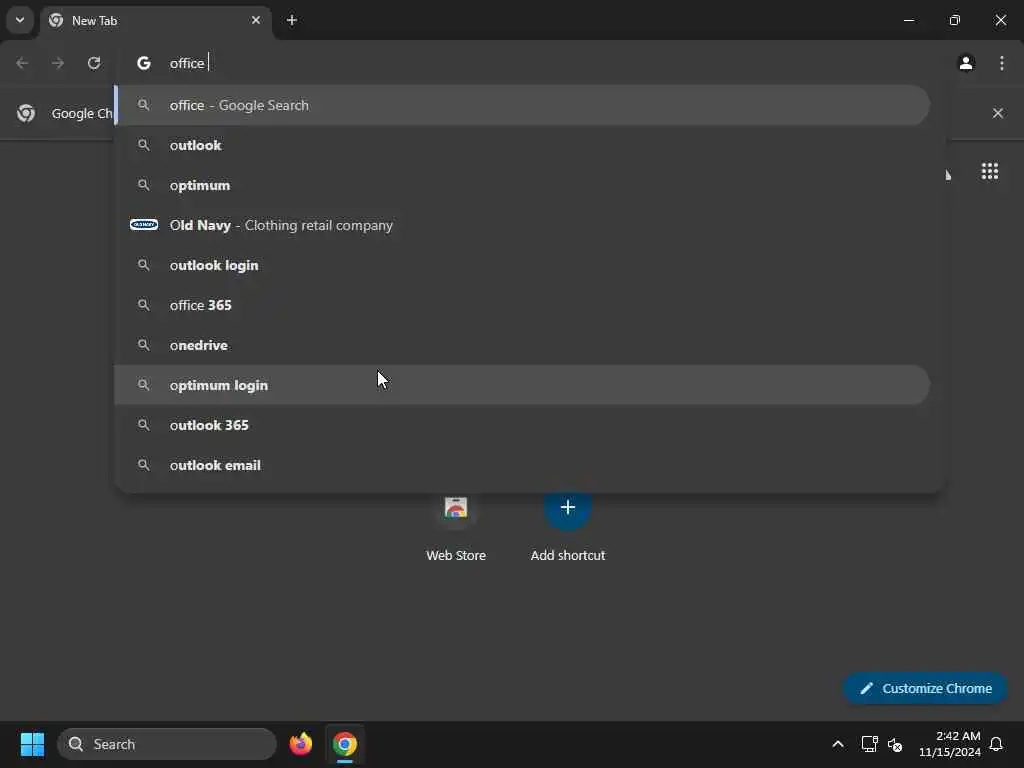Click search icon beside onedrive

tap(144, 345)
